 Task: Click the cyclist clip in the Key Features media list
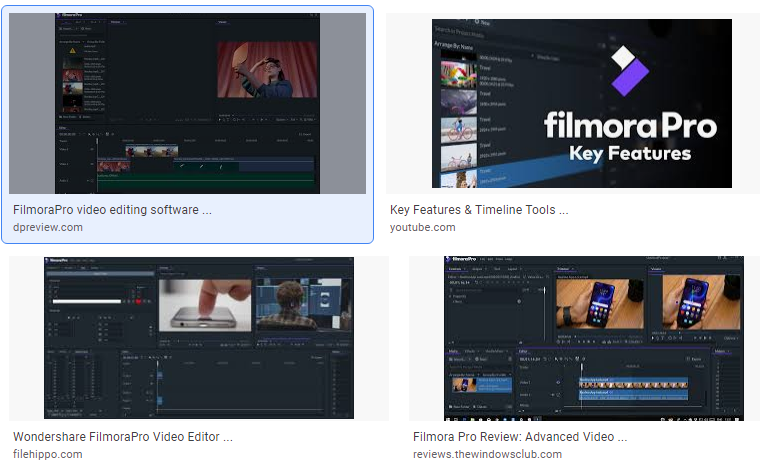click(459, 130)
